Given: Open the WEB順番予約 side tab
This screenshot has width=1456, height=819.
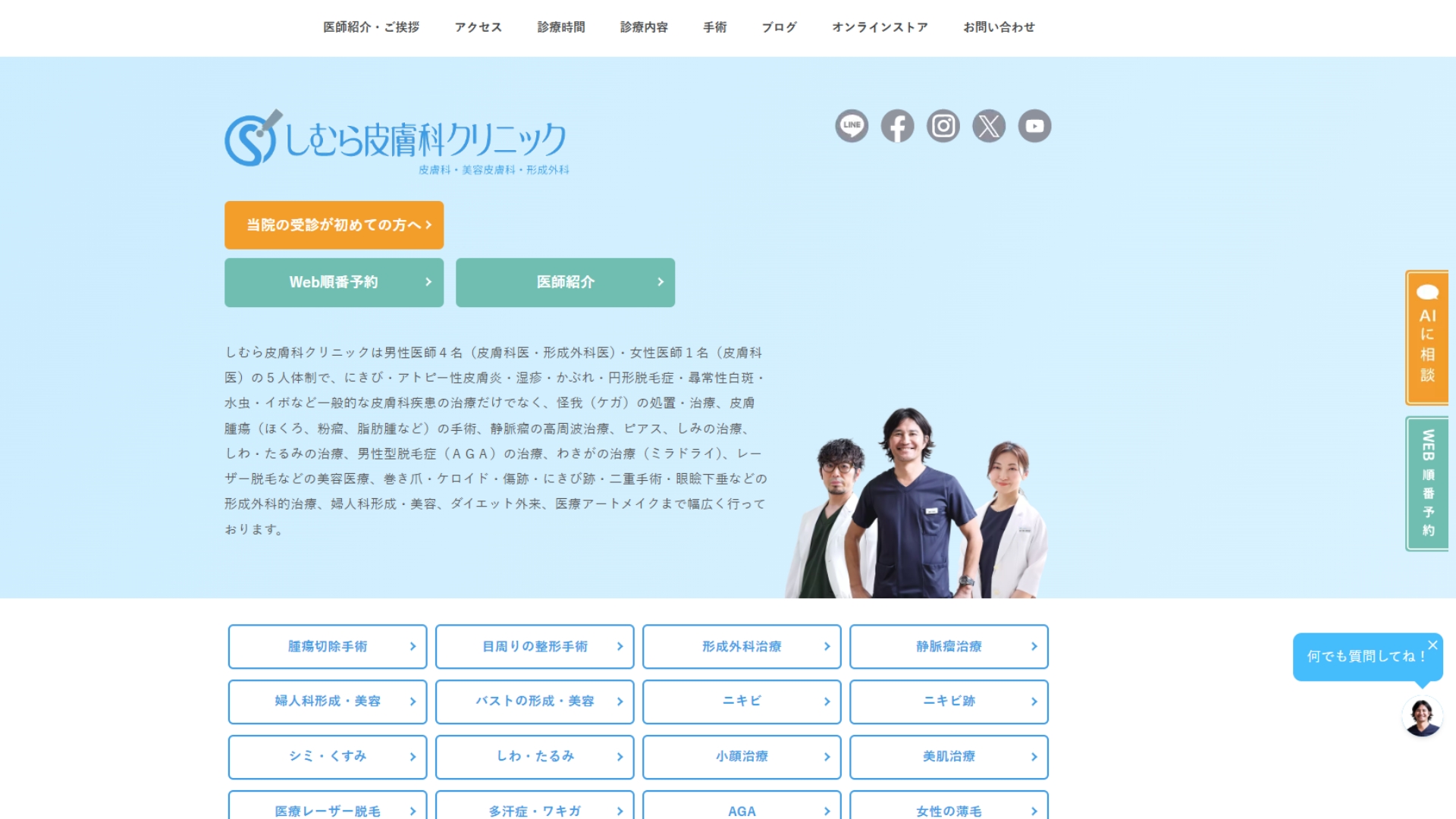Looking at the screenshot, I should (1427, 484).
